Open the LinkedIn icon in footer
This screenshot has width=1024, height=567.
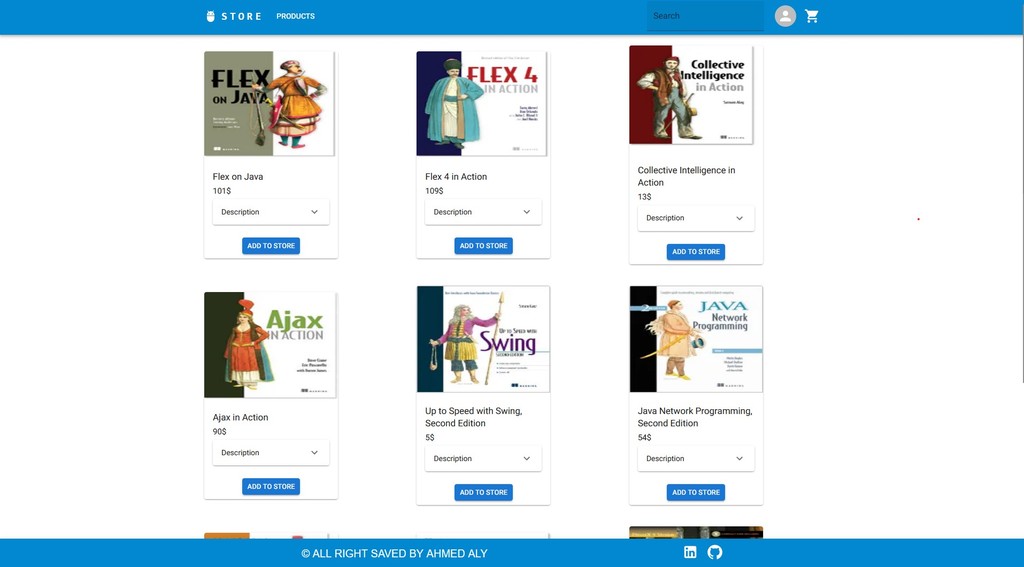coord(690,552)
